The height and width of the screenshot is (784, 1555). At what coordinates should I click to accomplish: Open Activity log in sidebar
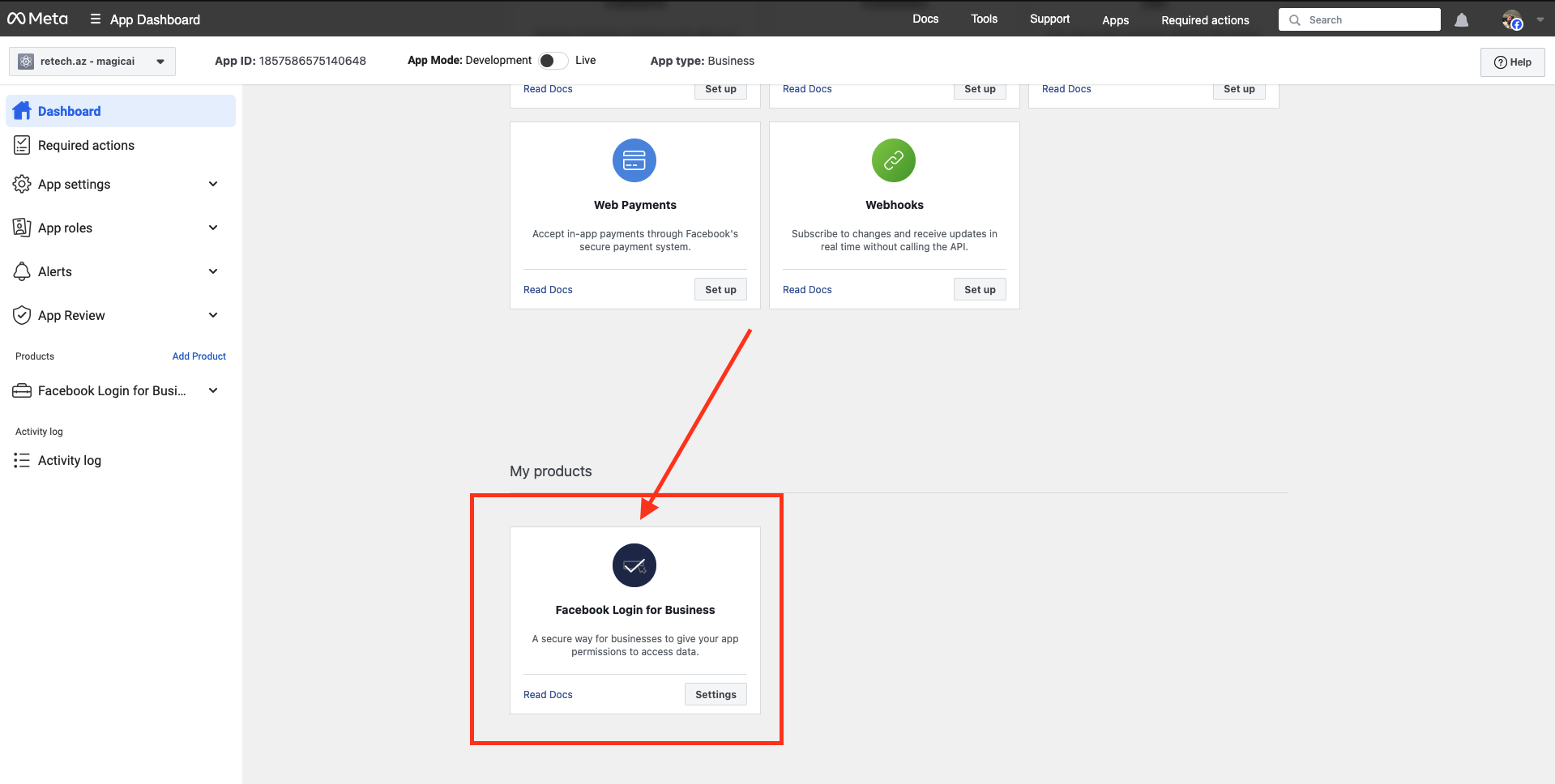pyautogui.click(x=69, y=460)
